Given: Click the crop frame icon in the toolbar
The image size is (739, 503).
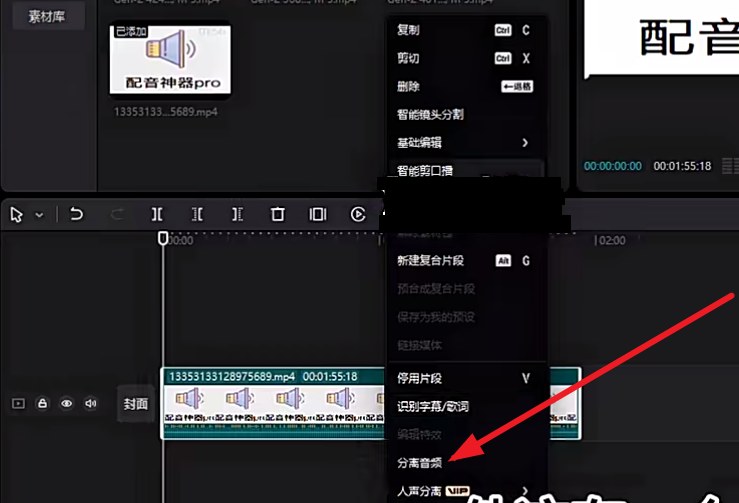Looking at the screenshot, I should (x=318, y=214).
